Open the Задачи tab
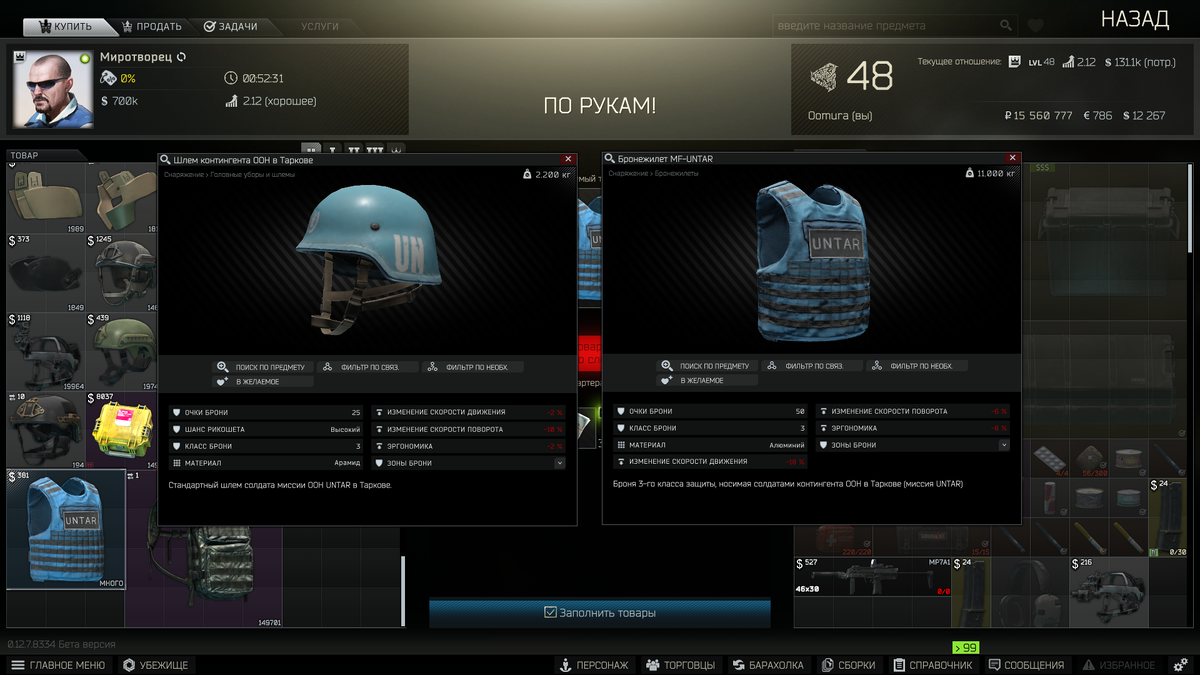The width and height of the screenshot is (1200, 675). [230, 26]
